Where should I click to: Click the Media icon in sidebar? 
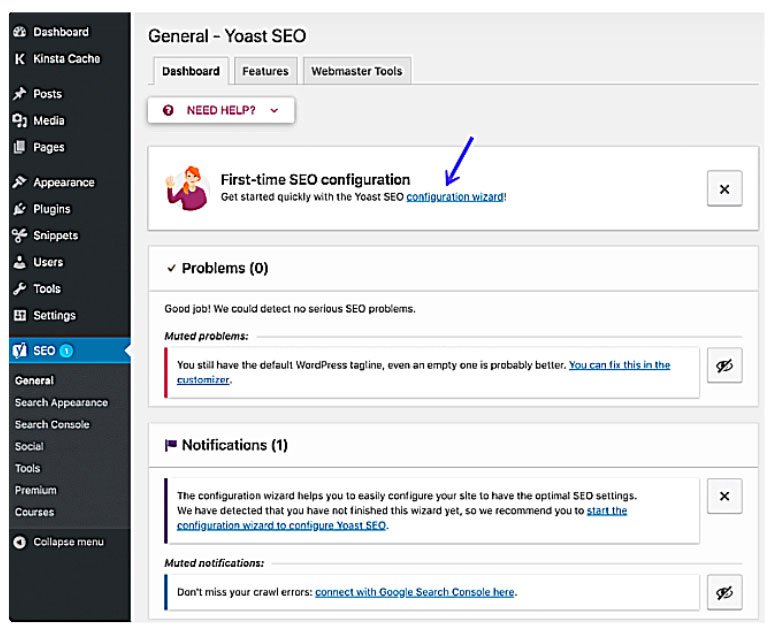pos(20,120)
